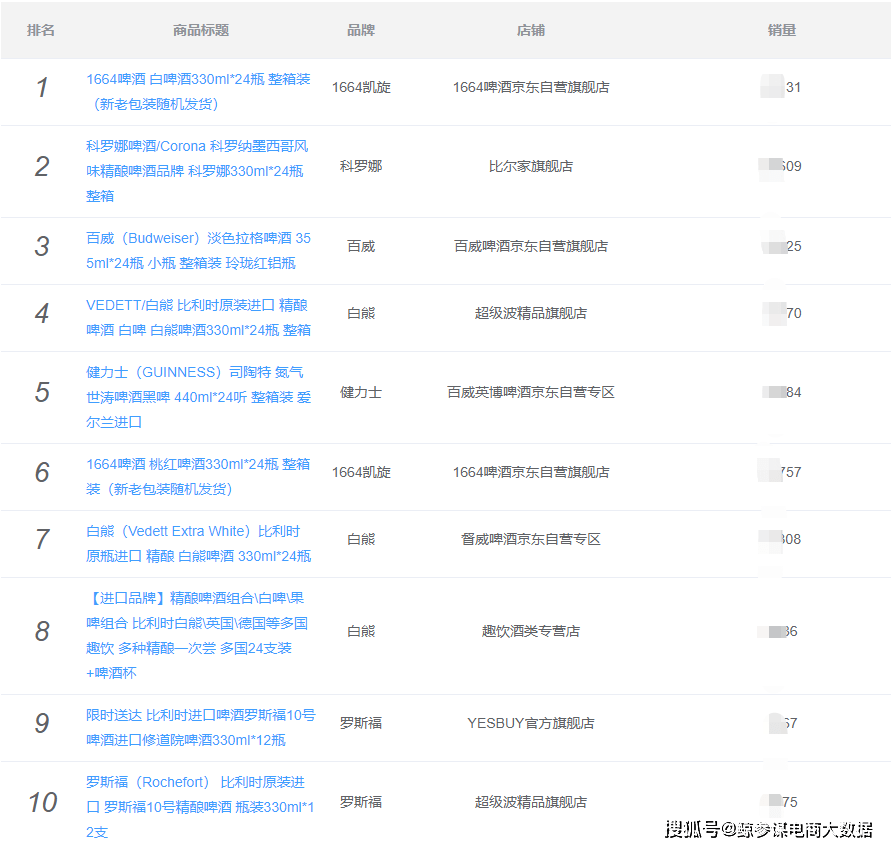Click the 科罗娜 brand cell
The image size is (891, 848).
361,166
